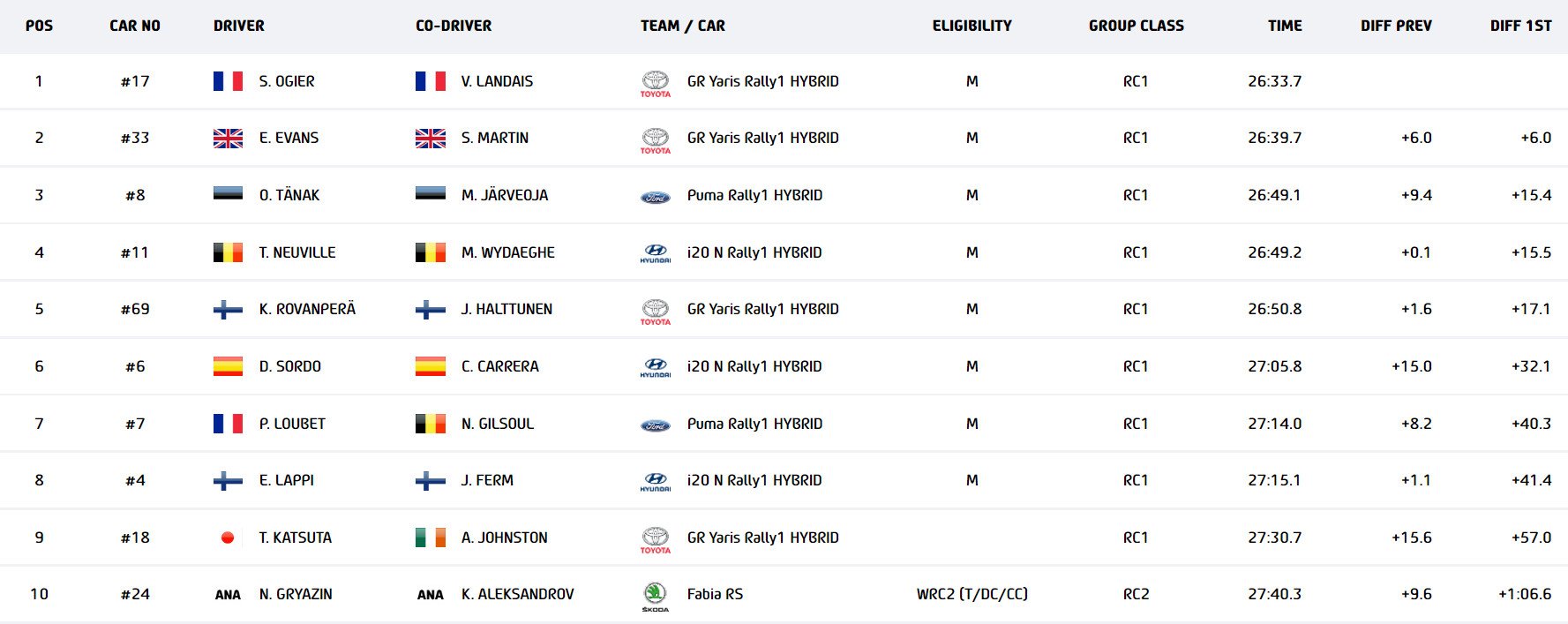The height and width of the screenshot is (624, 1568).
Task: Click car number #24
Action: coord(135,594)
